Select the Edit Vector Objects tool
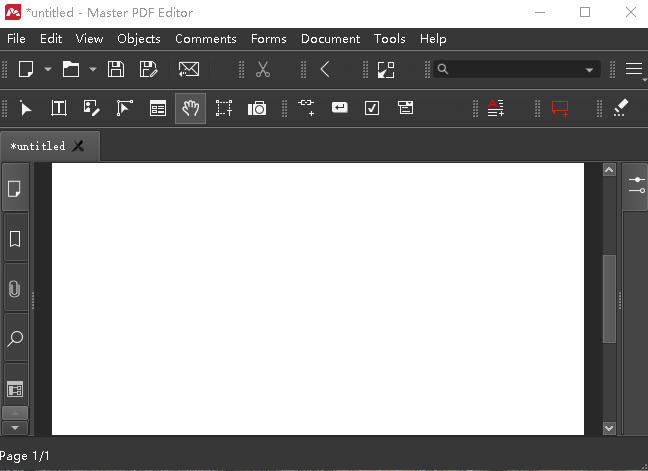648x471 pixels. (124, 108)
